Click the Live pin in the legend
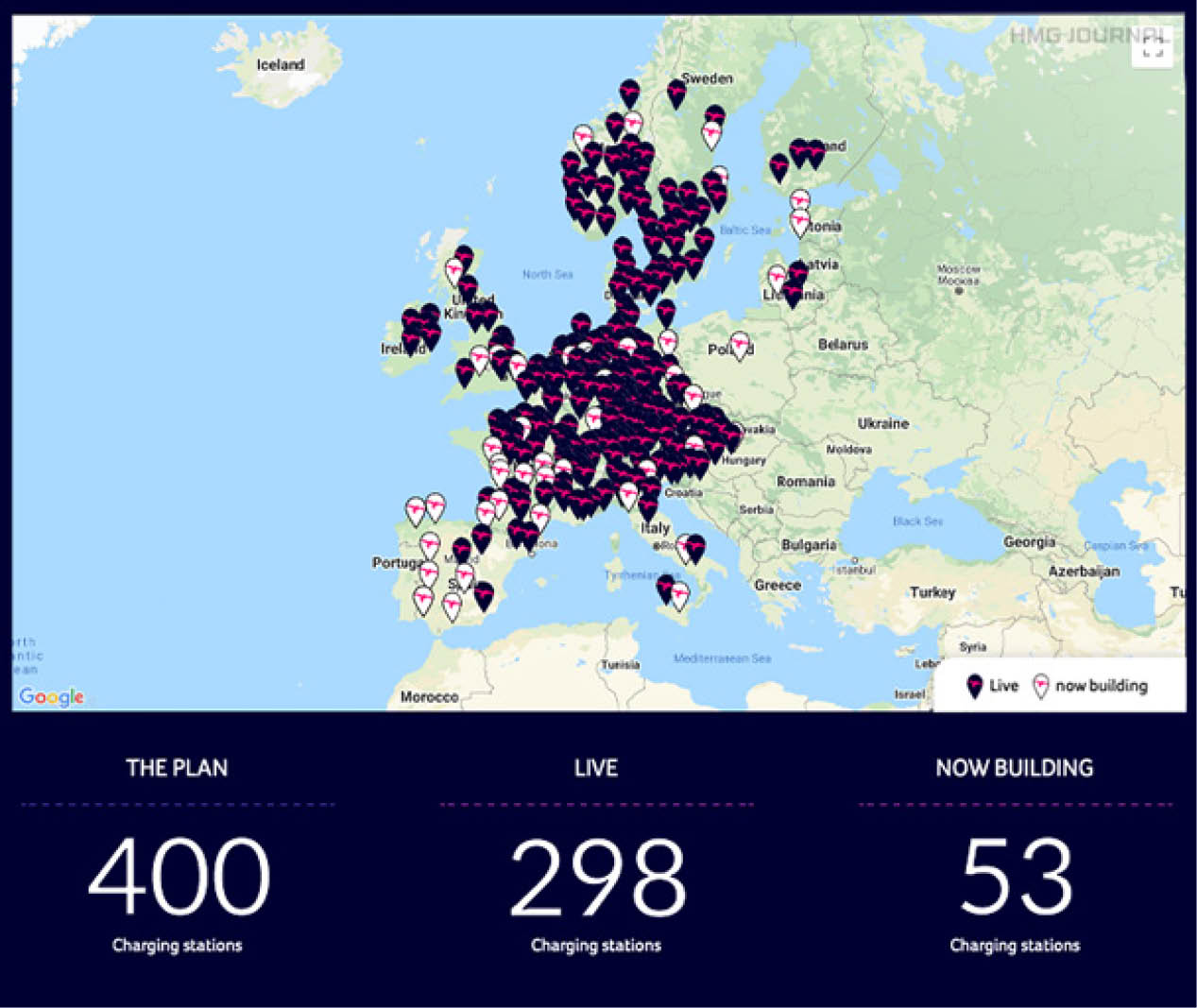The image size is (1197, 1008). coord(974,686)
